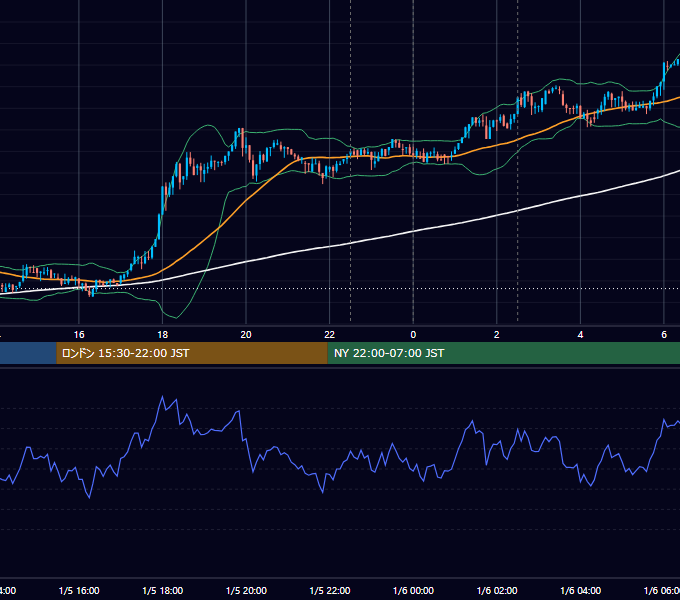The height and width of the screenshot is (600, 680).
Task: Click the '22' hour label on price chart axis
Action: pos(330,335)
